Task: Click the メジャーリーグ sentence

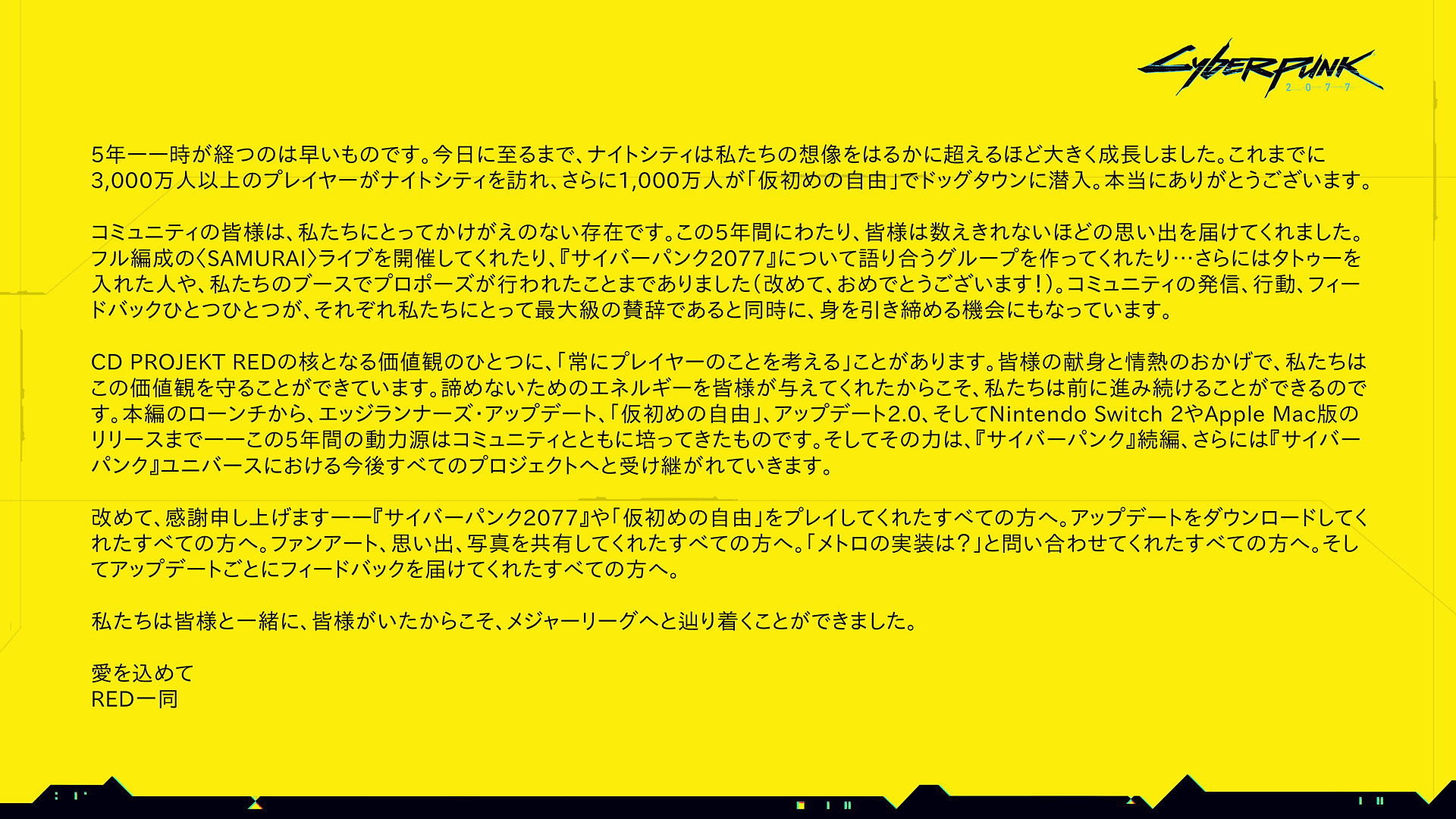Action: 504,621
